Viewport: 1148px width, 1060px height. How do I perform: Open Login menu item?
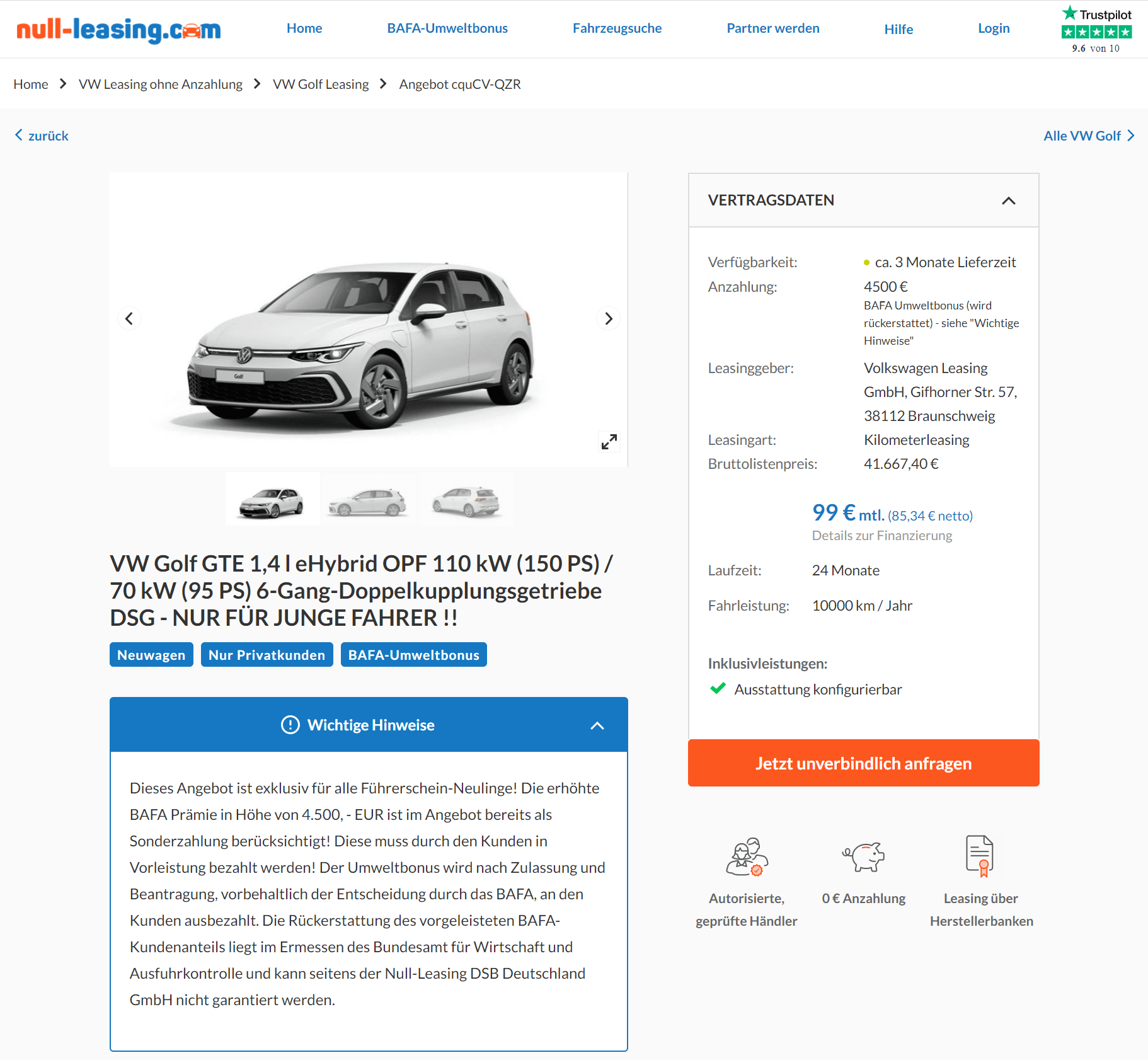coord(994,28)
